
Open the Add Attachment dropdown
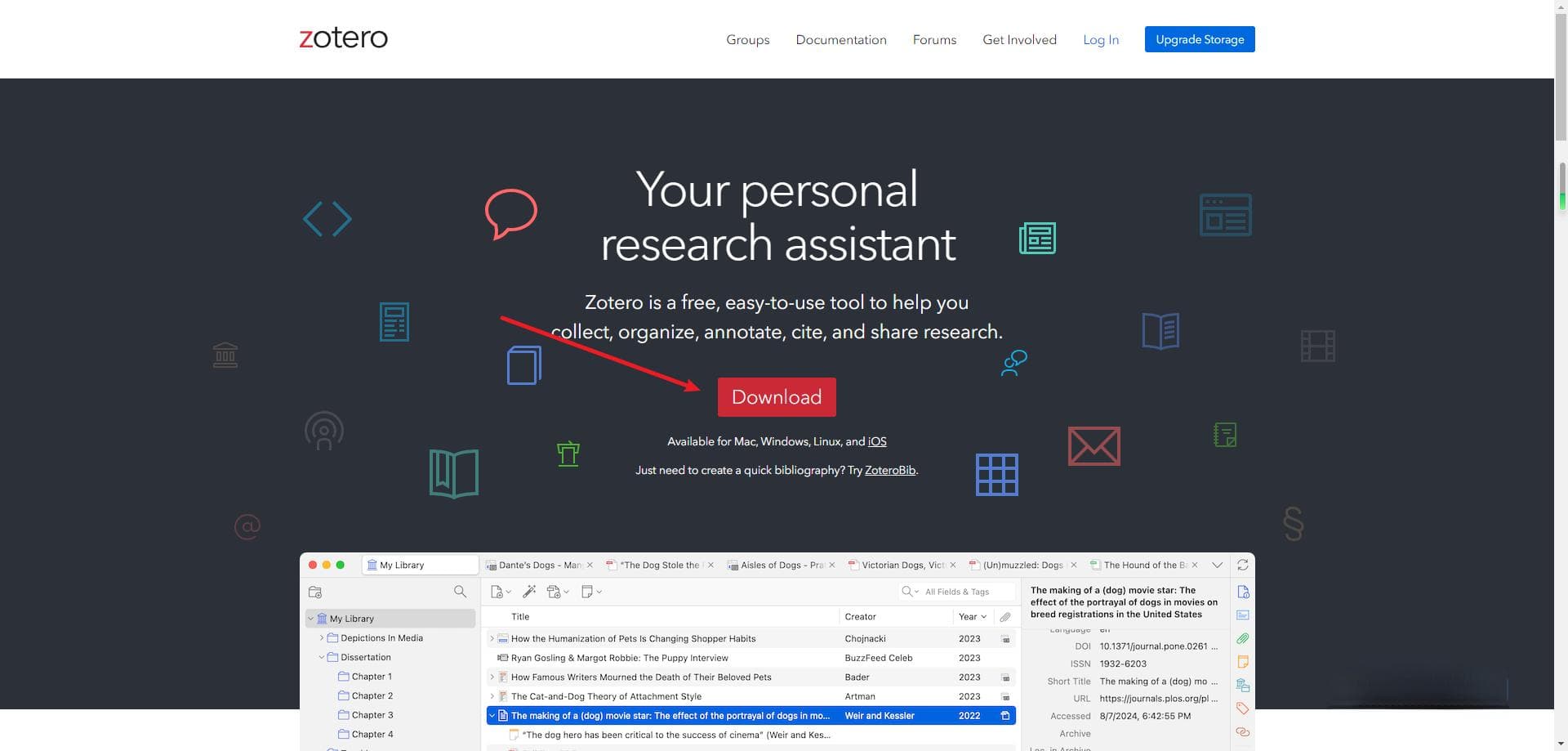click(x=558, y=592)
